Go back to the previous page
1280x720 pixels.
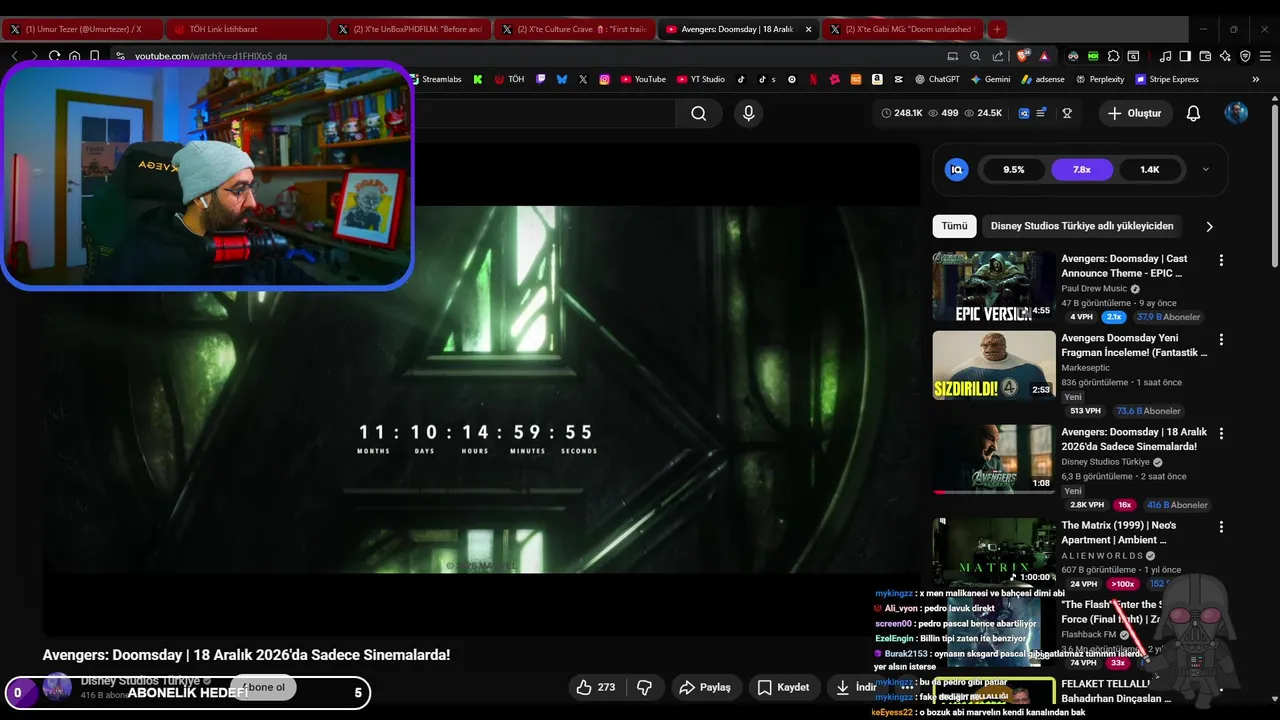pyautogui.click(x=14, y=56)
